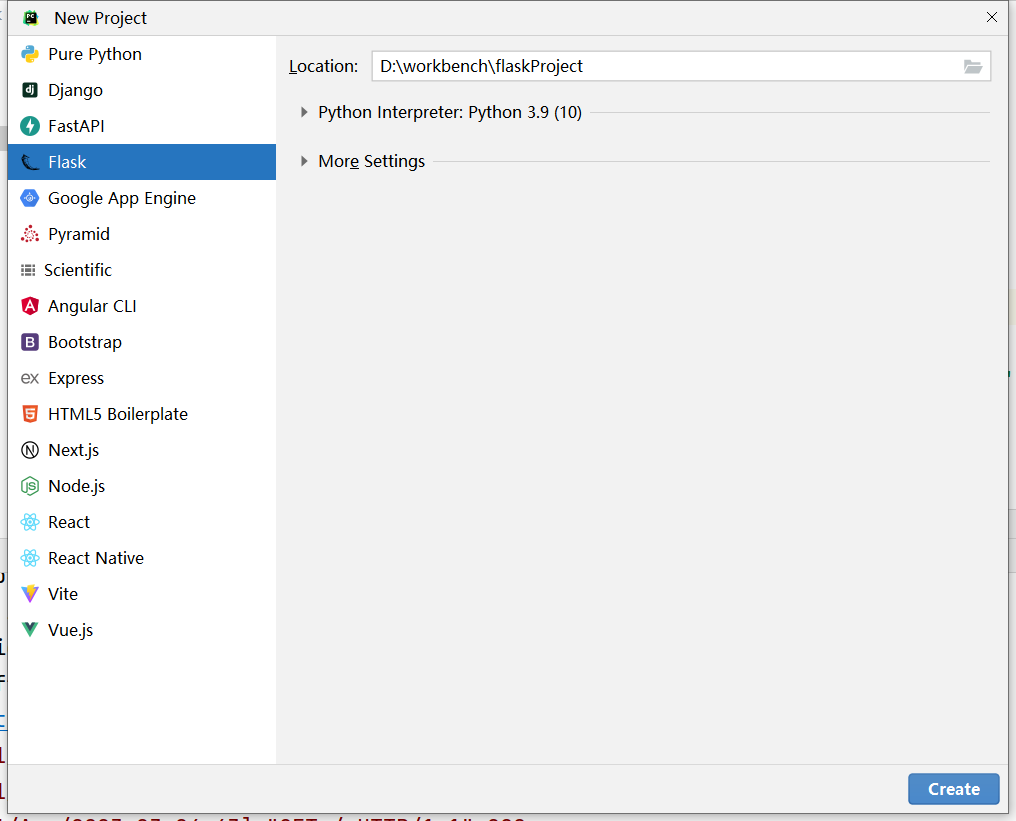
Task: Open the folder browser for Location
Action: click(973, 66)
